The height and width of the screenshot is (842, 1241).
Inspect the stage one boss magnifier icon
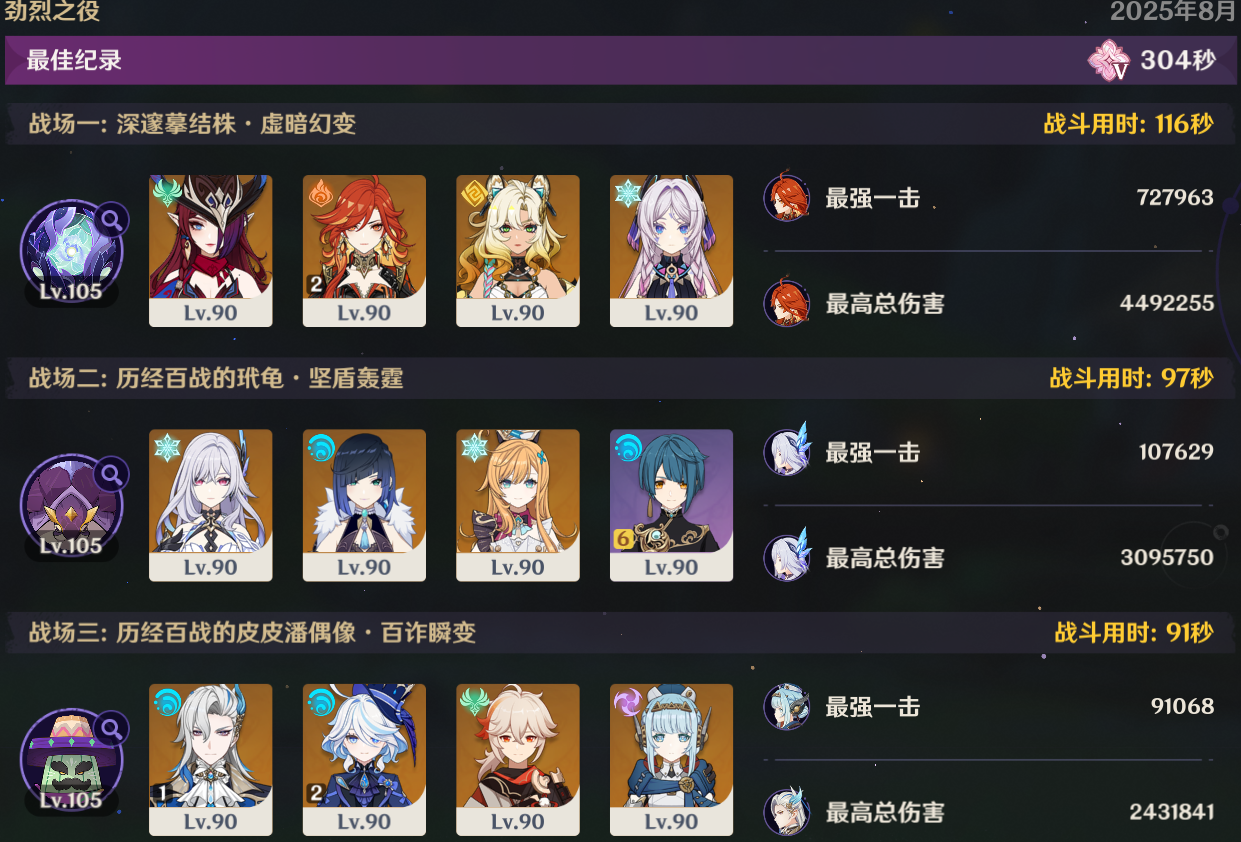pyautogui.click(x=111, y=218)
